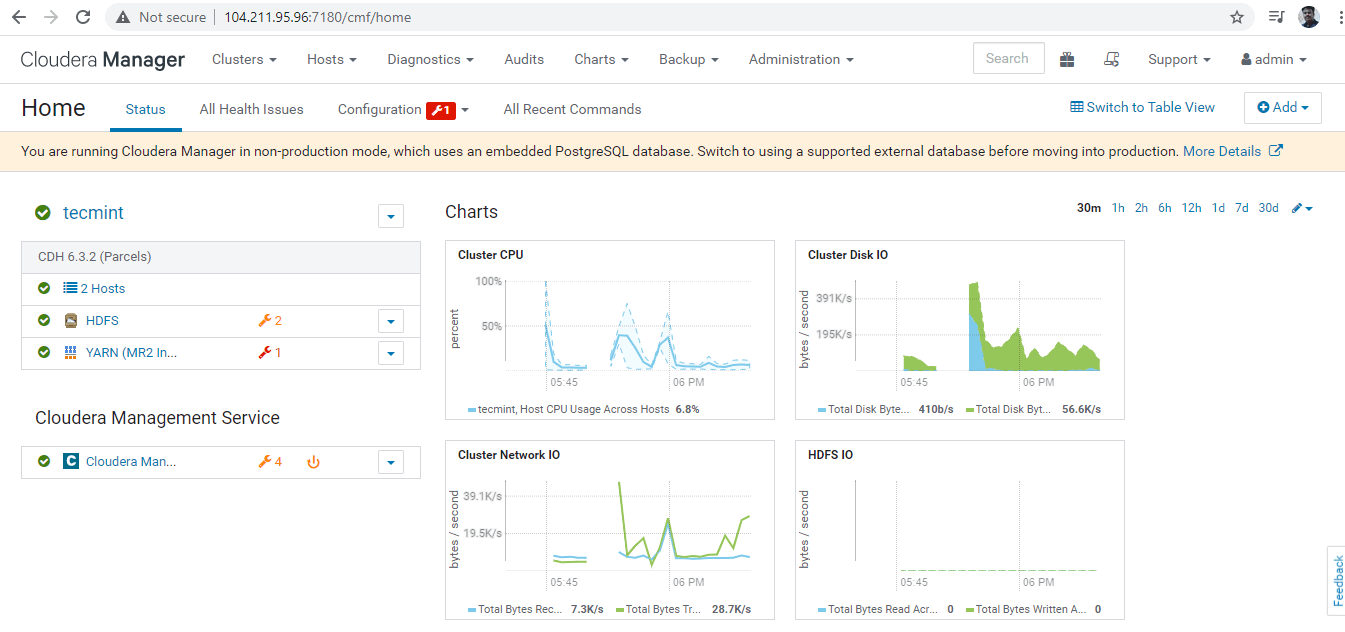Set chart time range to 6h

tap(1165, 208)
